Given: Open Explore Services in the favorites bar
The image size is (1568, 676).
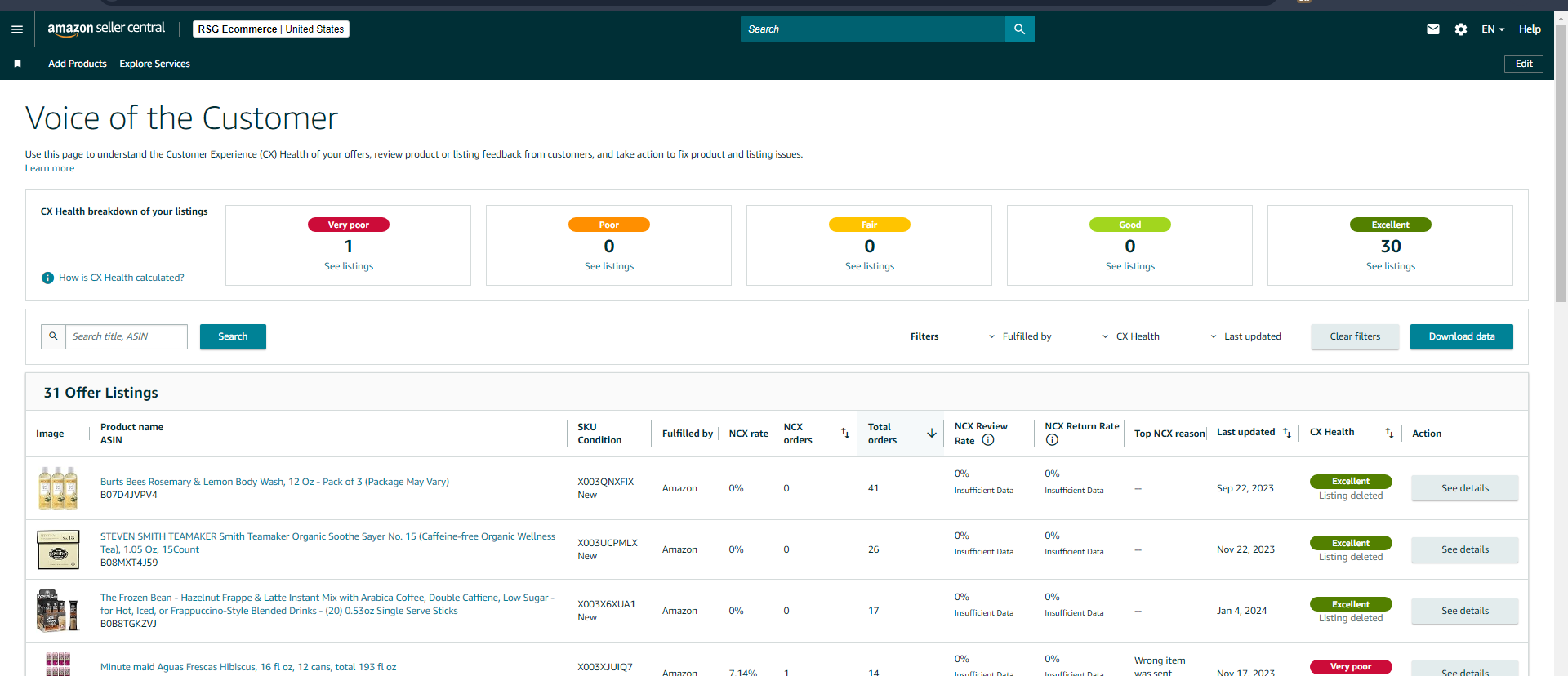Looking at the screenshot, I should point(154,64).
